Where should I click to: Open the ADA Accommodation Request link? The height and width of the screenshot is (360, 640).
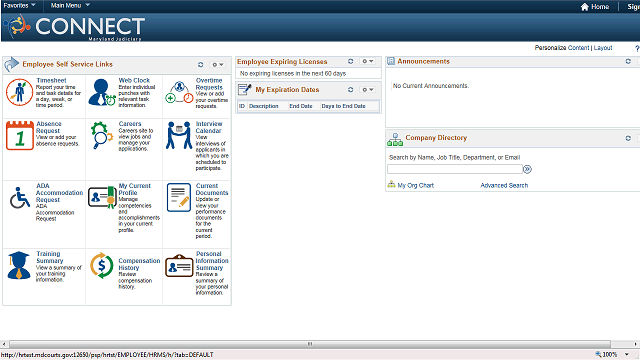tap(59, 193)
